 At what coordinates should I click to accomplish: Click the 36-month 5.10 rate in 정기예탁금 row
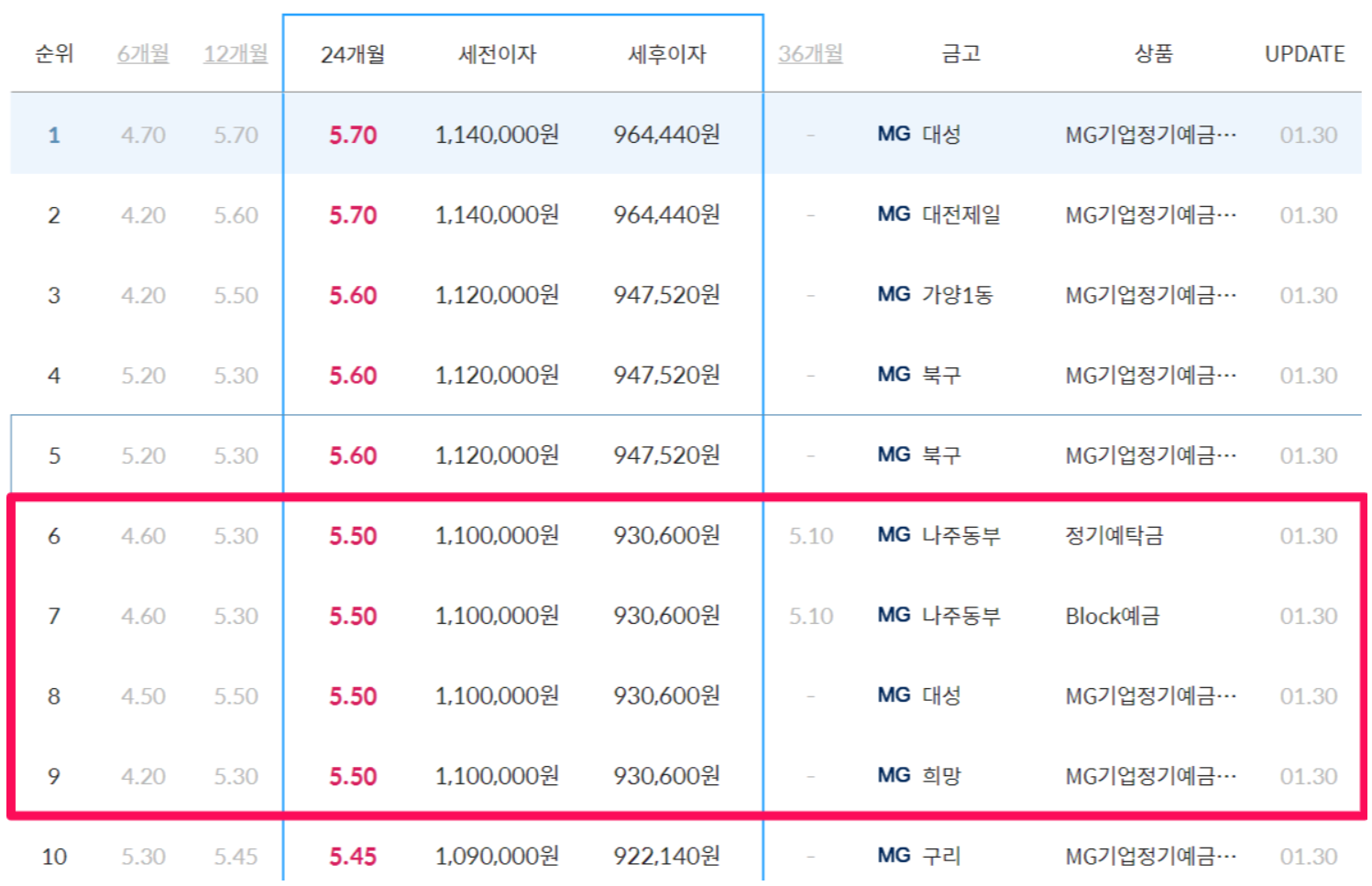pos(811,536)
